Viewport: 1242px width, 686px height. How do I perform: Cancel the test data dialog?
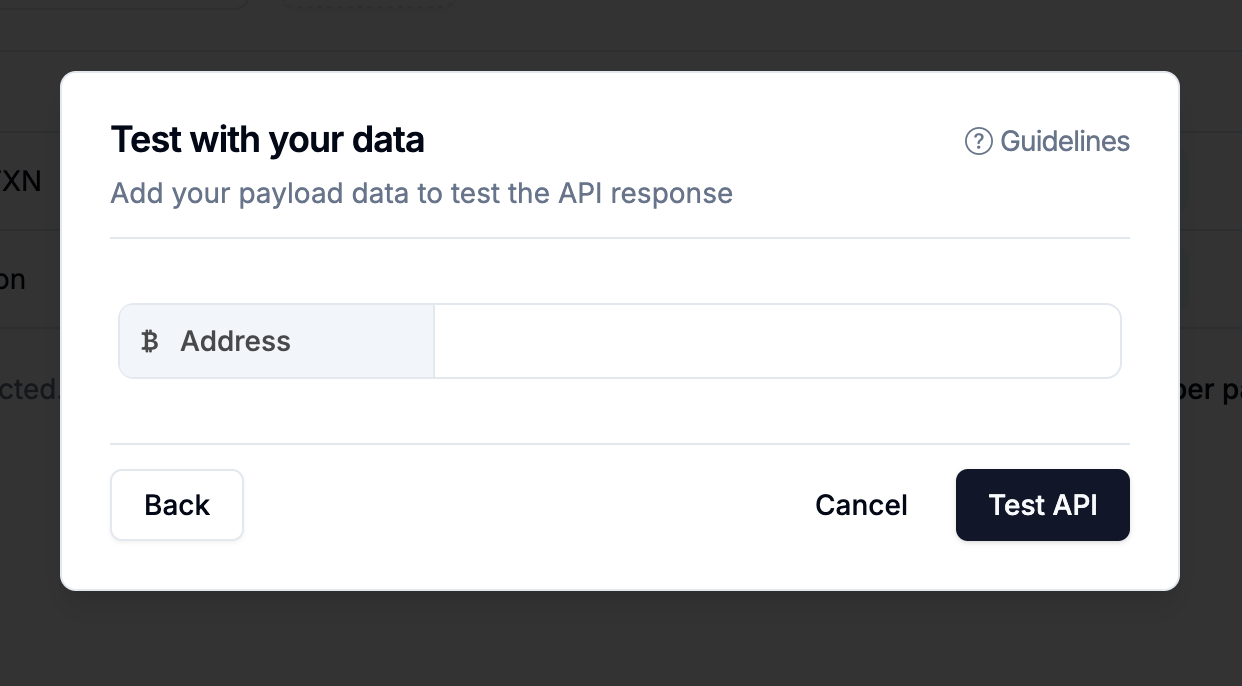[x=861, y=505]
